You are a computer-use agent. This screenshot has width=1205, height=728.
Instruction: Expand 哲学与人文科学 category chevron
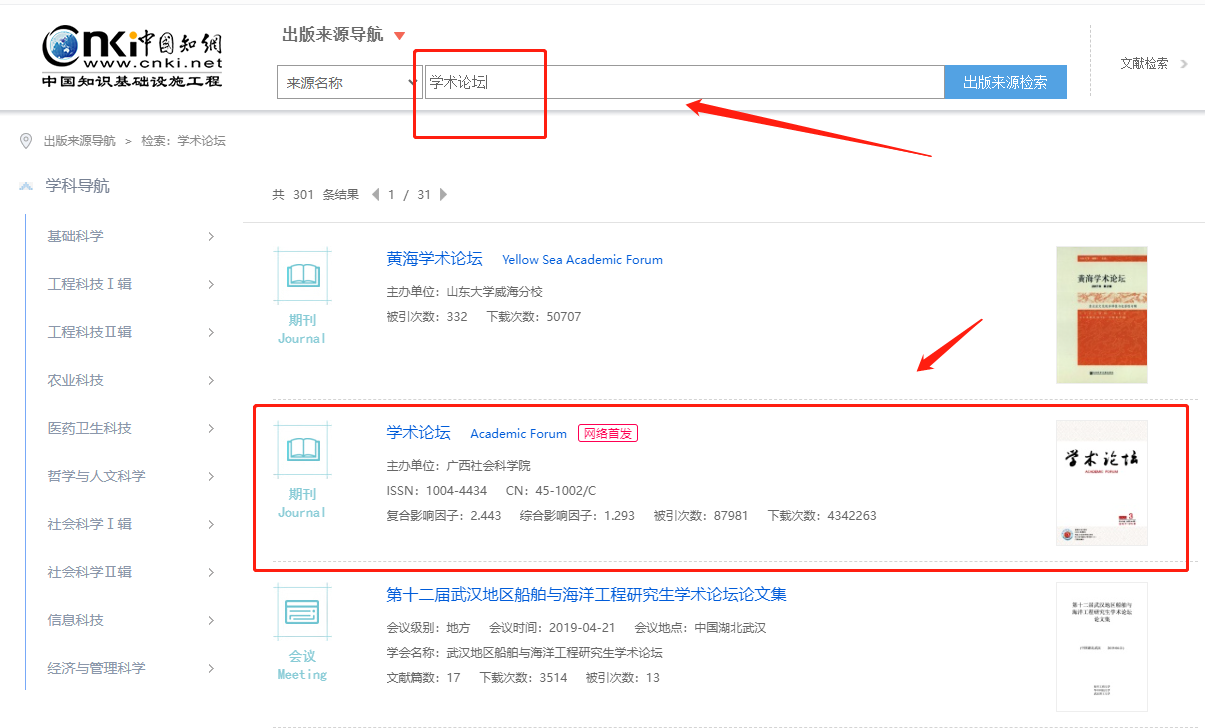click(211, 476)
